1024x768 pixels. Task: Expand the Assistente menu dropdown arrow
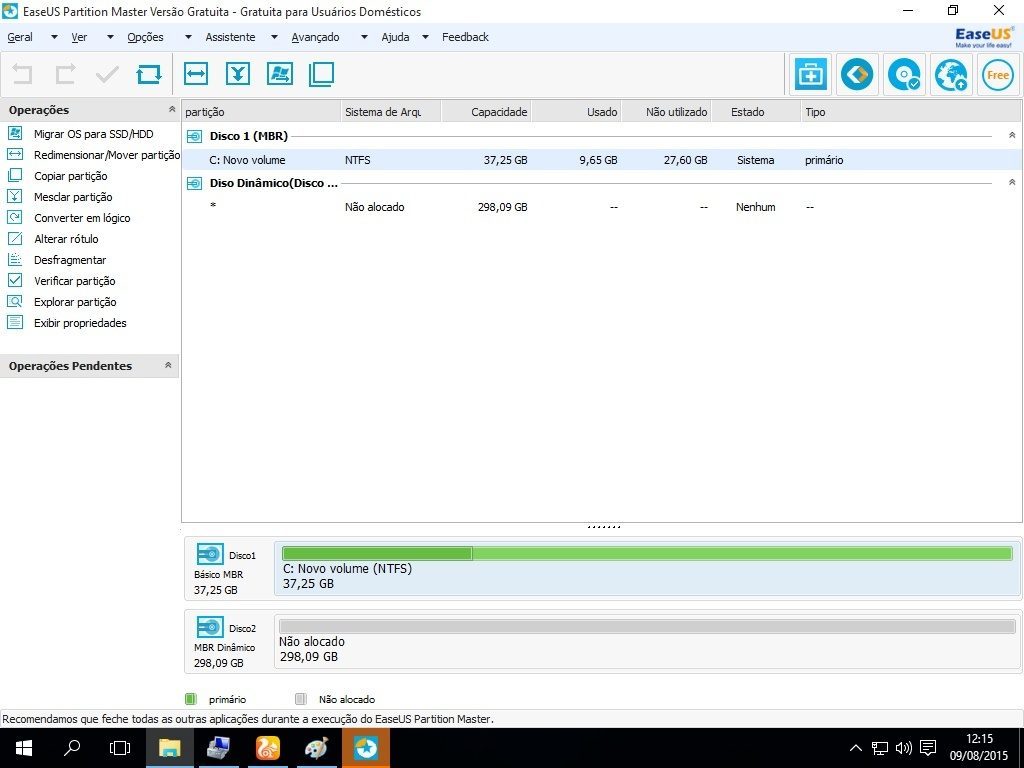274,37
